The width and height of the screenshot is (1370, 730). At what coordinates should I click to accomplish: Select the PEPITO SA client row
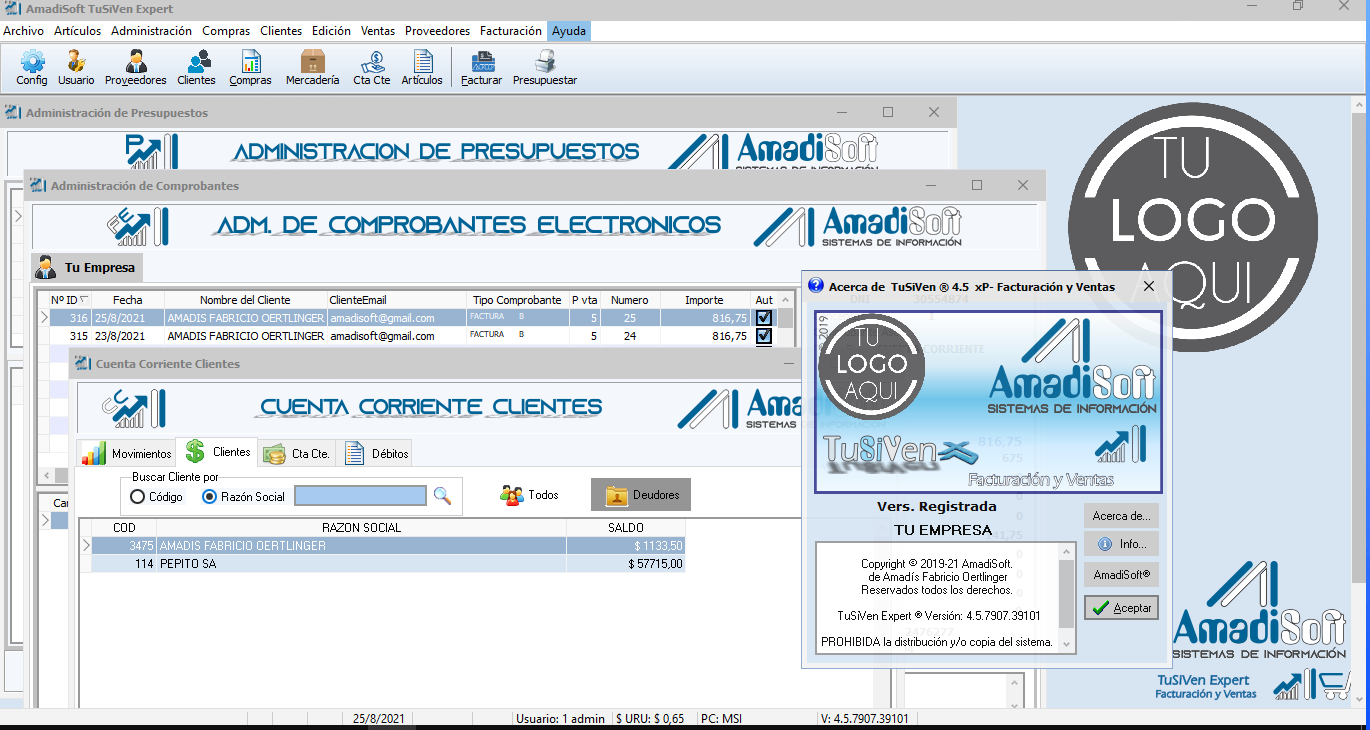pos(388,564)
